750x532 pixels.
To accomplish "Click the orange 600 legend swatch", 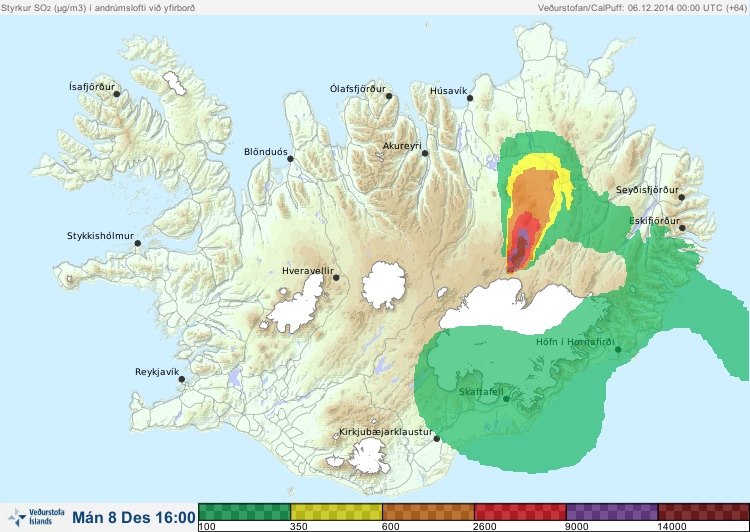I will tap(428, 512).
